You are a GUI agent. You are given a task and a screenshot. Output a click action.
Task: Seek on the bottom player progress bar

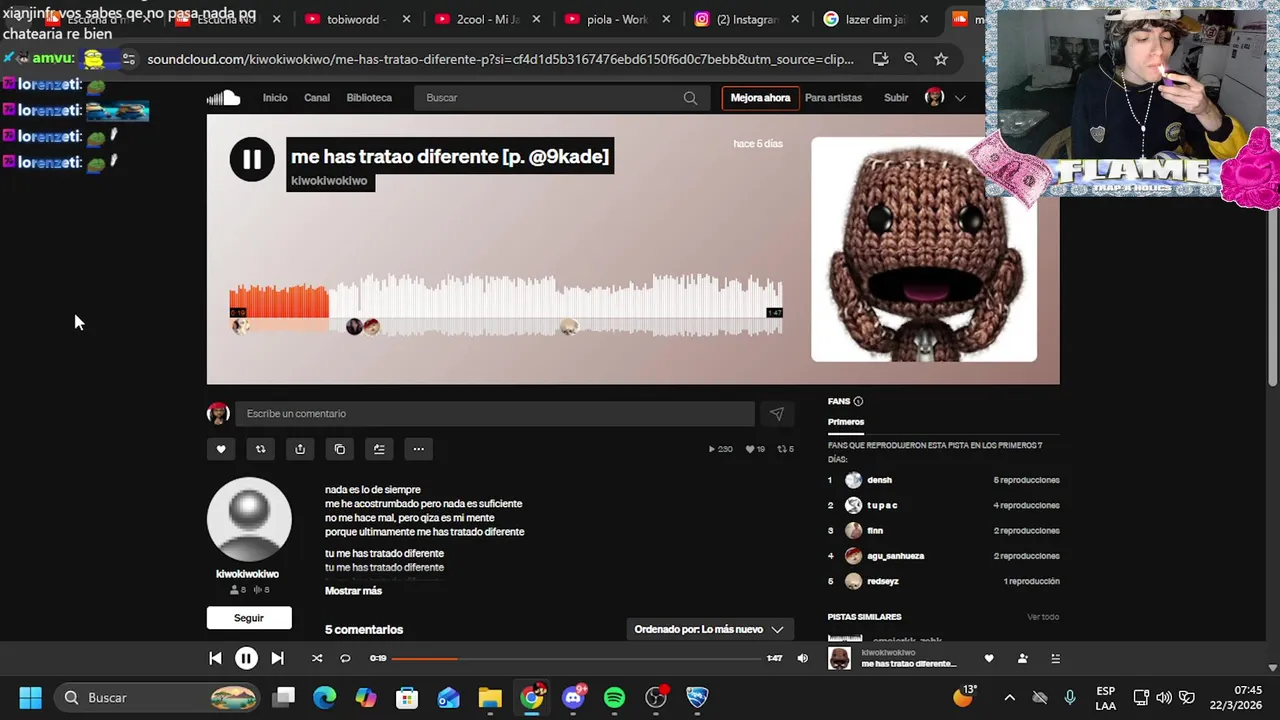click(x=577, y=658)
